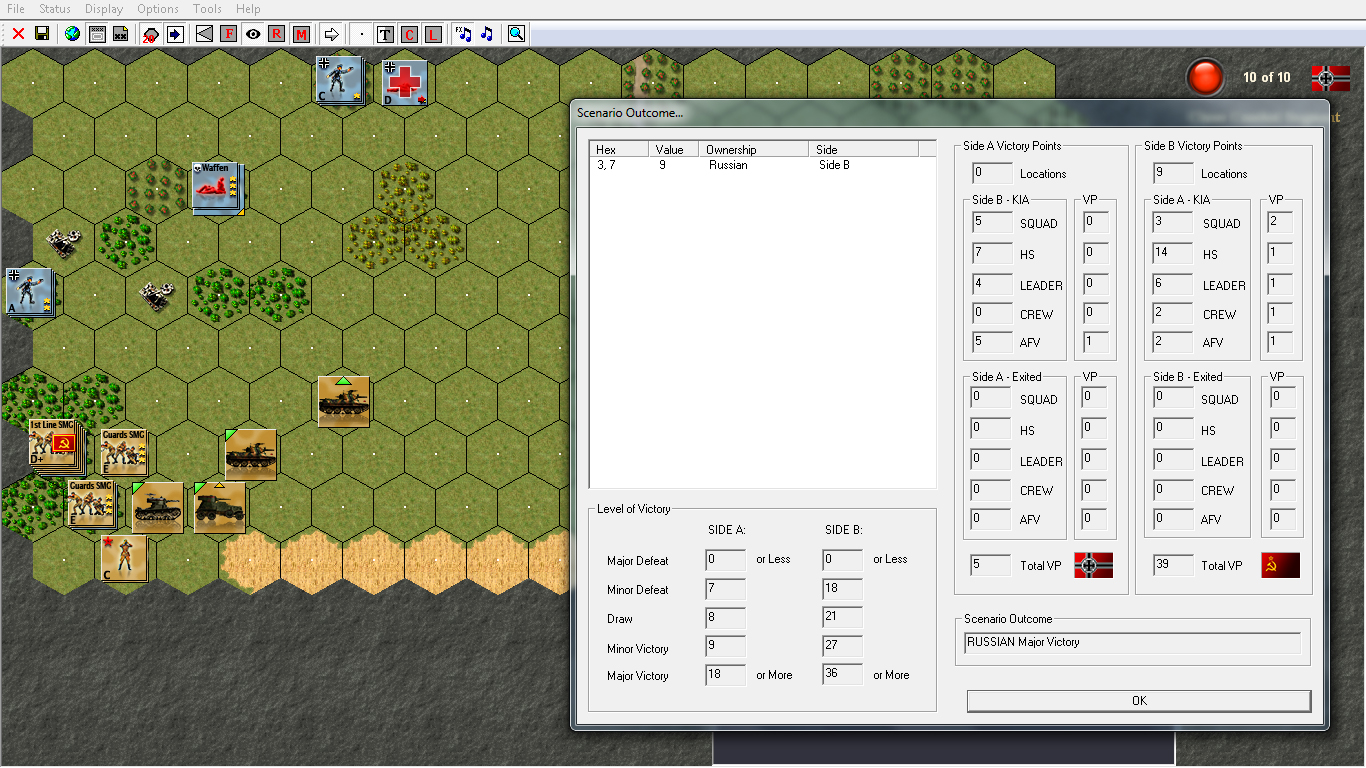Click the blue arrow box toolbar icon
Image resolution: width=1366 pixels, height=768 pixels.
175,34
